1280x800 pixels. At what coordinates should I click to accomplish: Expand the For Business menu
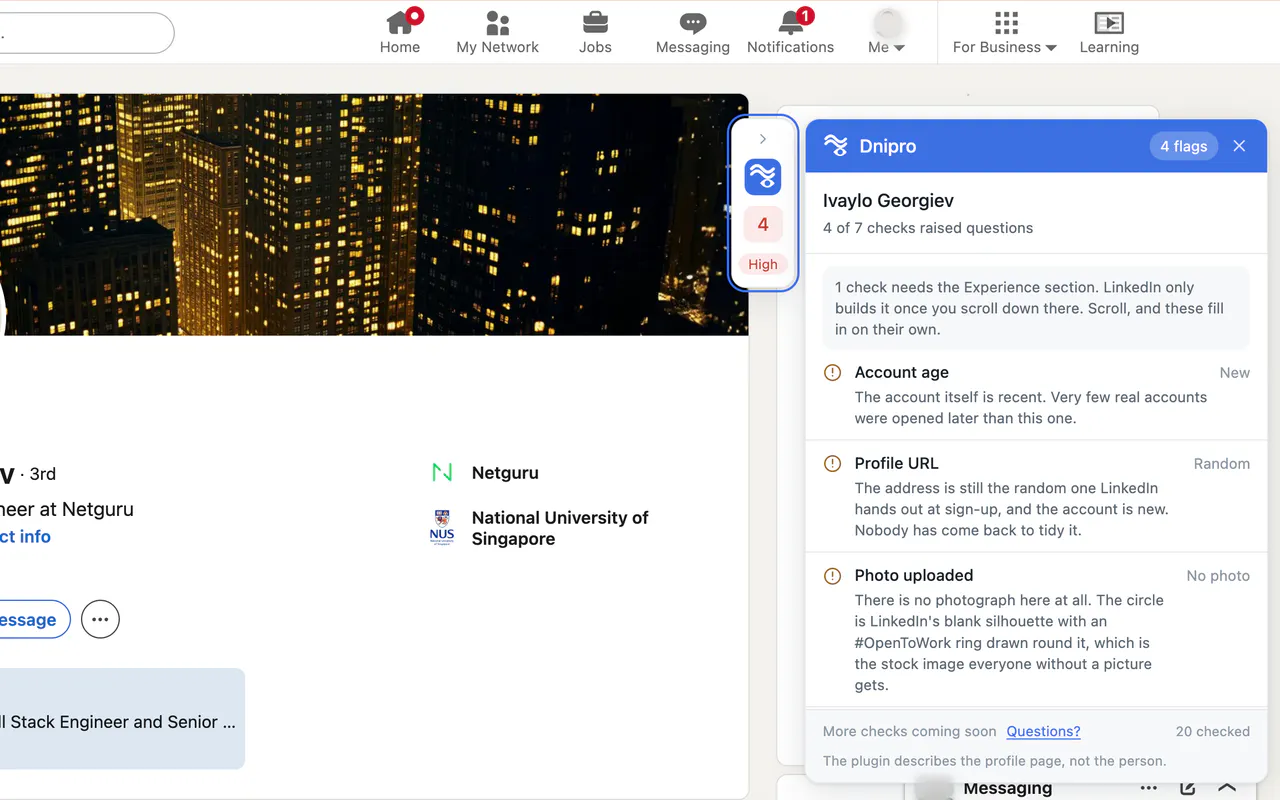tap(1005, 32)
